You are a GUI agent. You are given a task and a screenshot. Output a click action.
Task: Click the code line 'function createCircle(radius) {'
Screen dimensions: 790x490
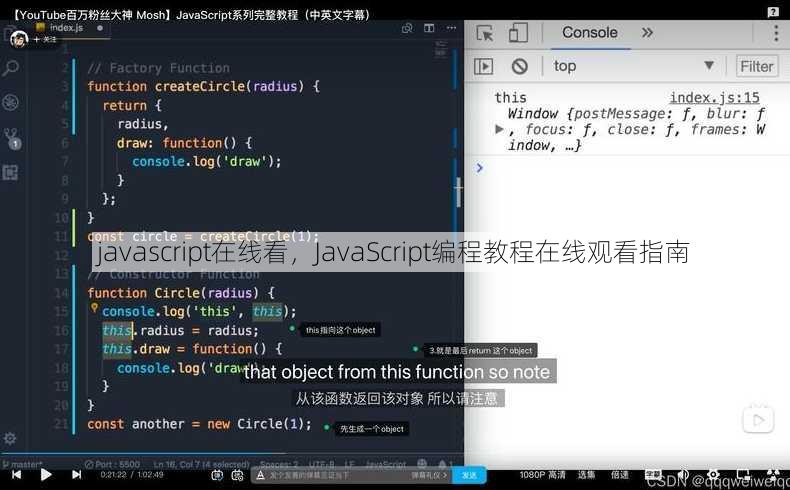[204, 87]
